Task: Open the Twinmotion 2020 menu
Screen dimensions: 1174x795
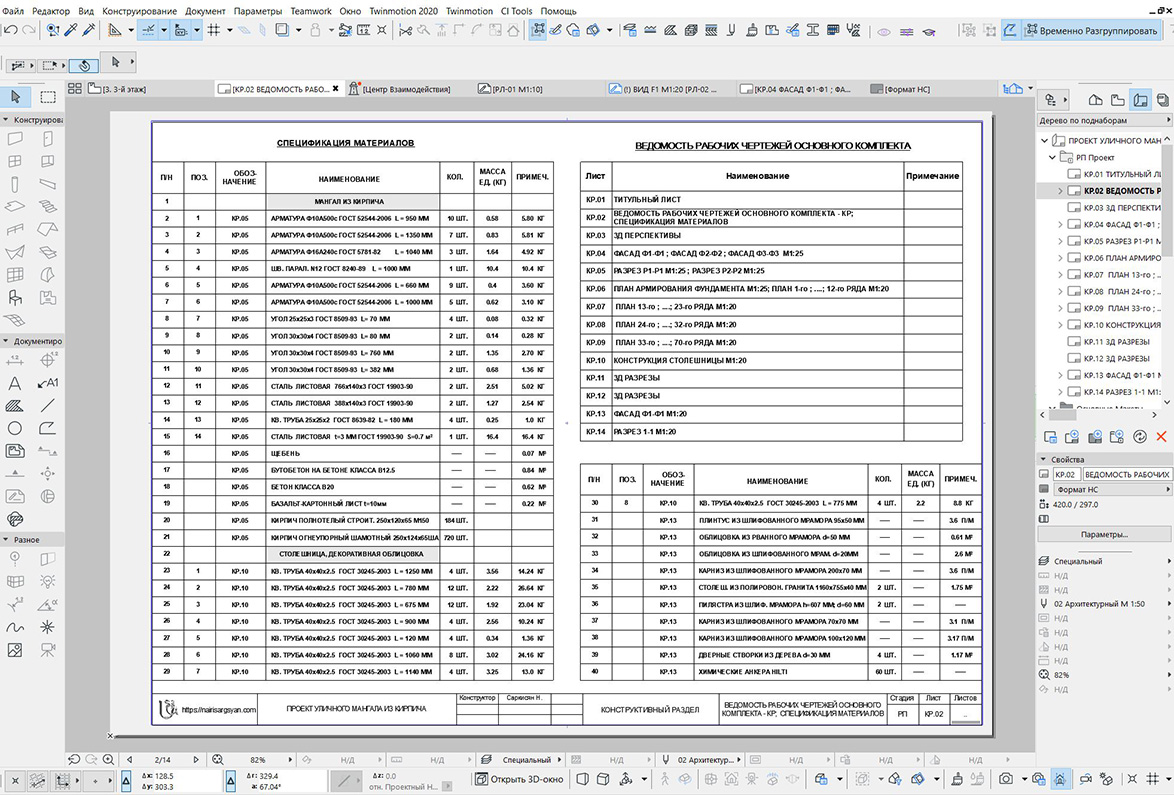Action: pos(403,11)
